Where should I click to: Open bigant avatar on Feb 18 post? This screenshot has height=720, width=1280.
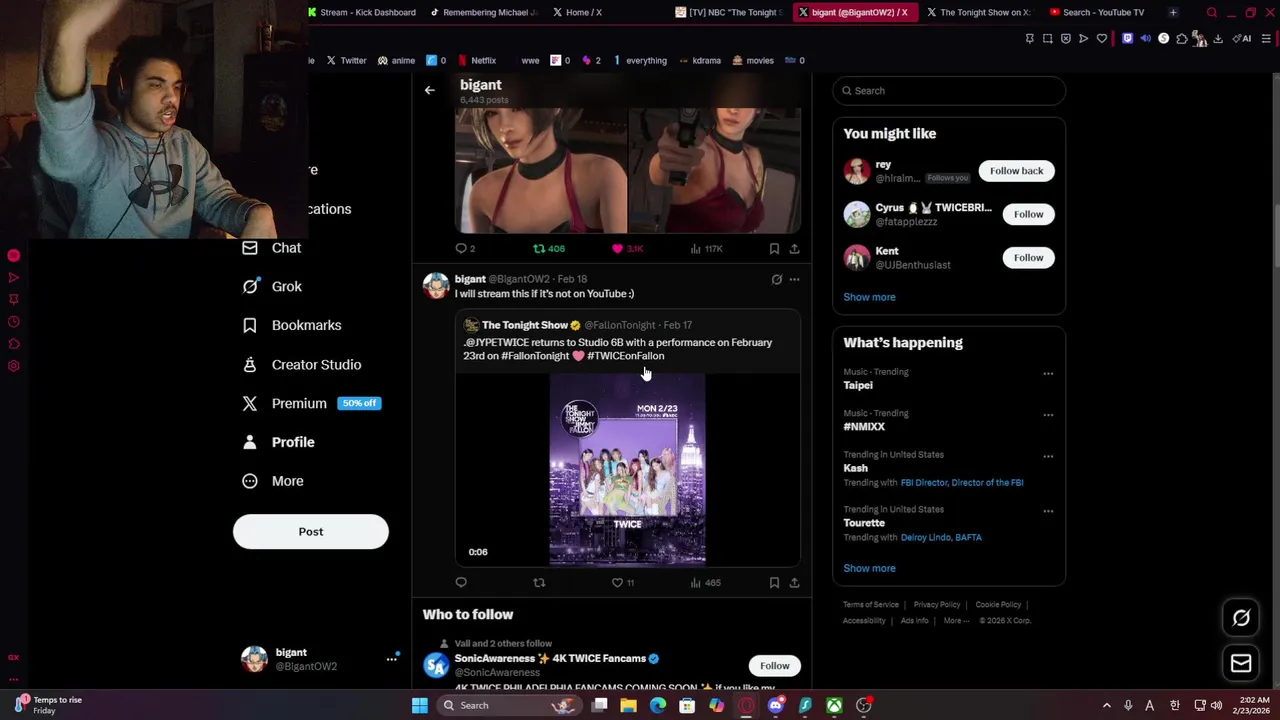tap(436, 286)
